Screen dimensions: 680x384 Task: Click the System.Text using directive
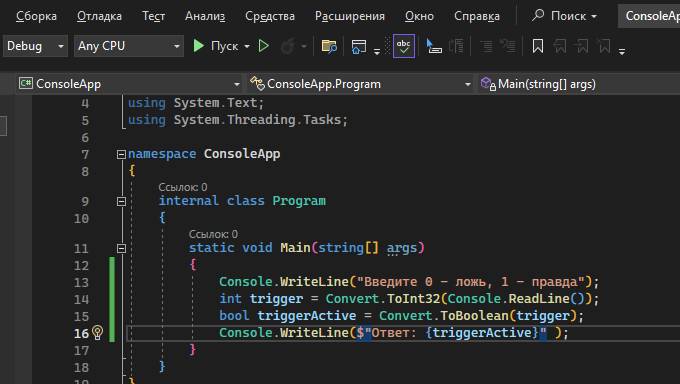coord(196,103)
